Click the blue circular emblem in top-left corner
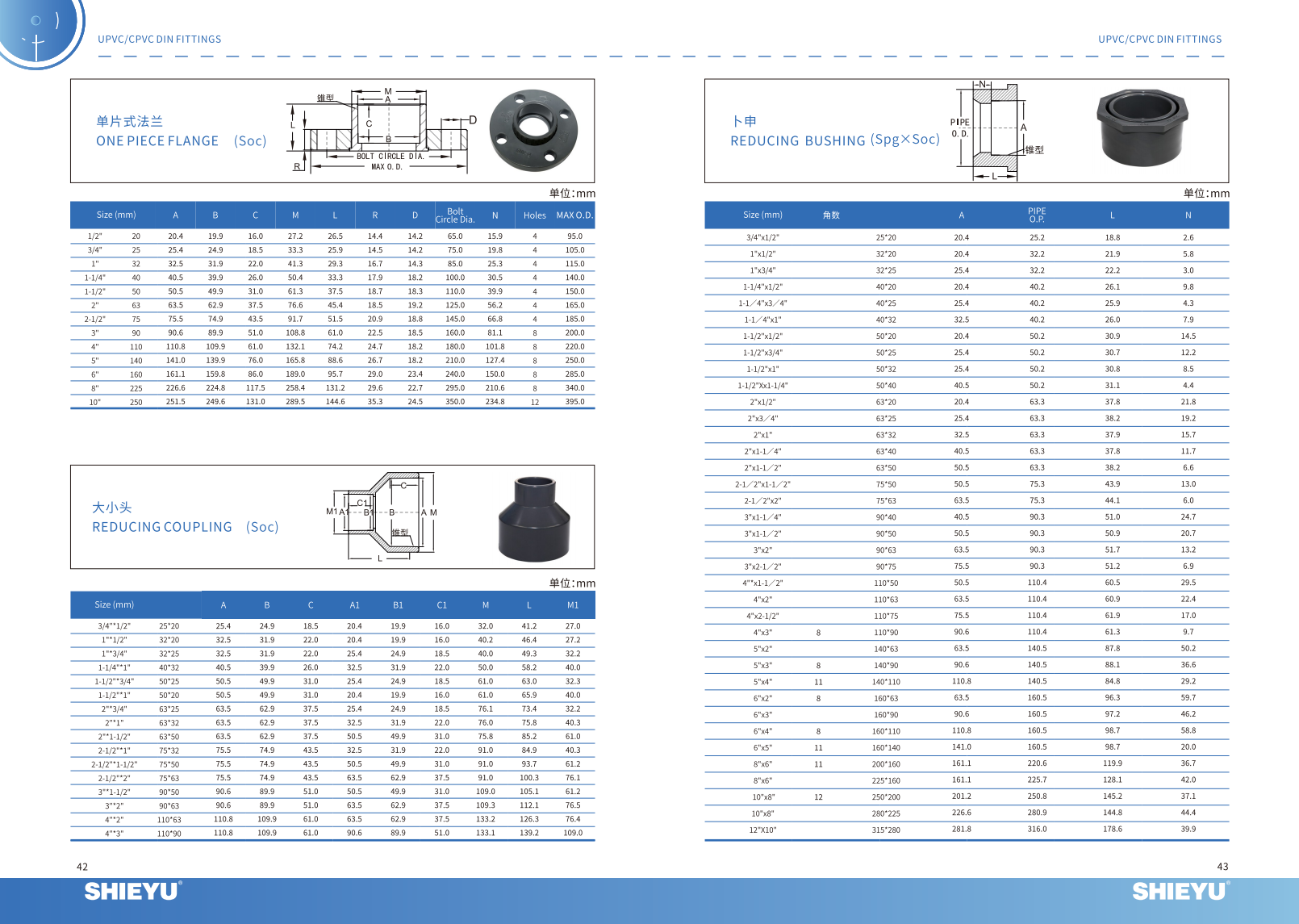Screen dimensions: 1299x924 tap(39, 32)
